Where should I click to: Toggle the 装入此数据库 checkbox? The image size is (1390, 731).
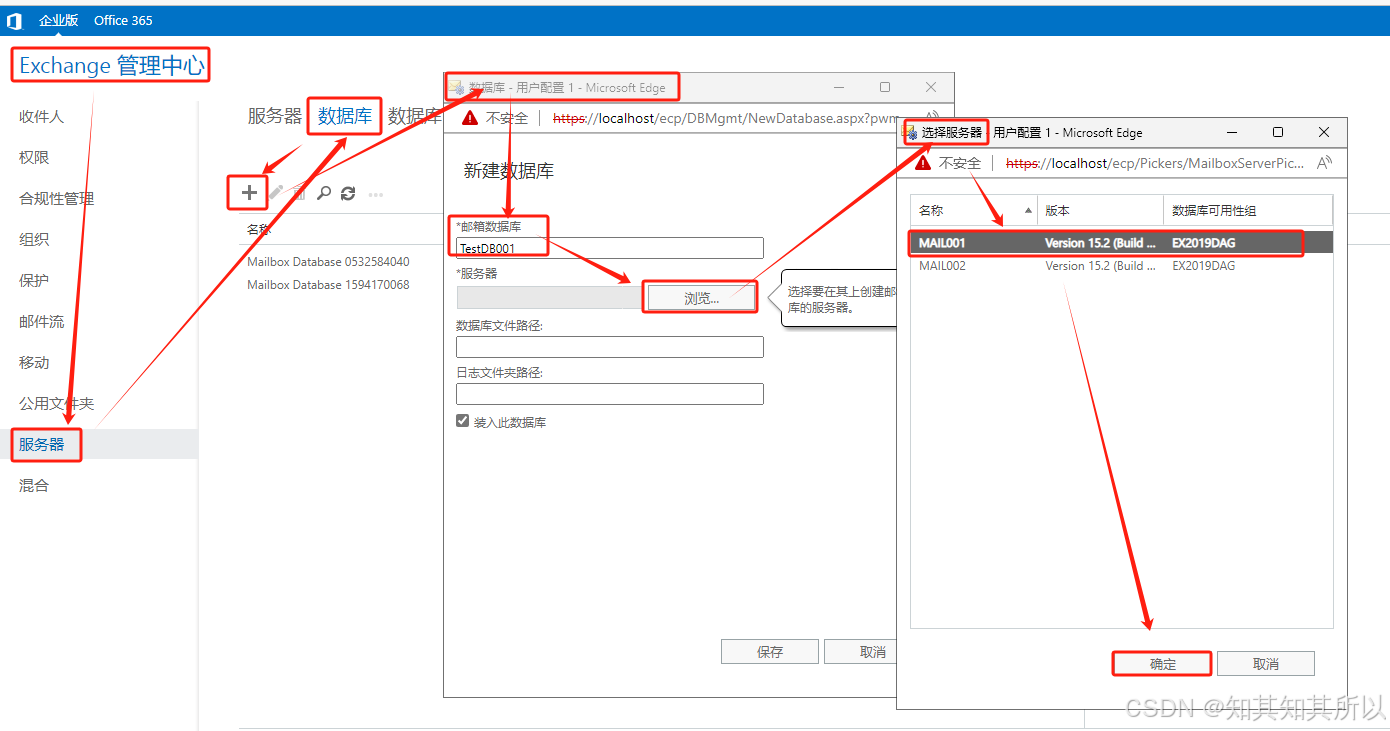coord(462,421)
